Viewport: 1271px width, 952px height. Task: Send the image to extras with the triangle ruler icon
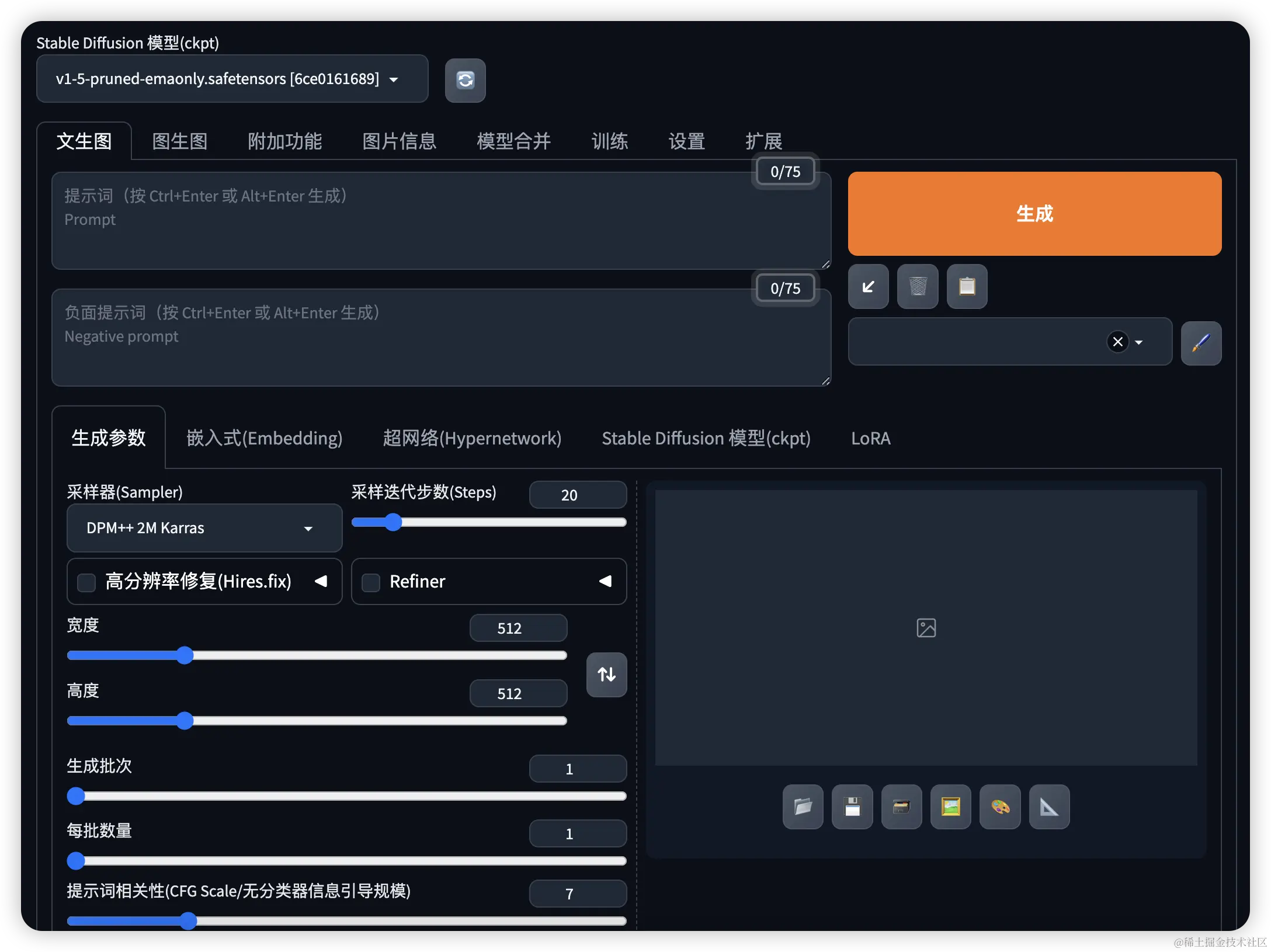1049,807
